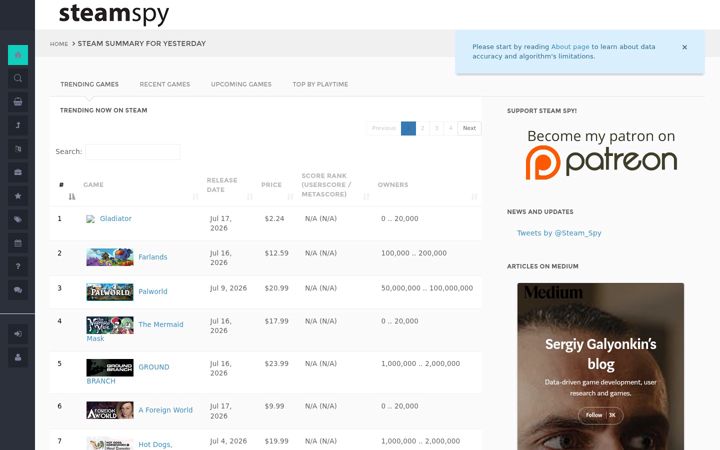Image resolution: width=720 pixels, height=450 pixels.
Task: Click the steamspy logo
Action: click(x=114, y=14)
